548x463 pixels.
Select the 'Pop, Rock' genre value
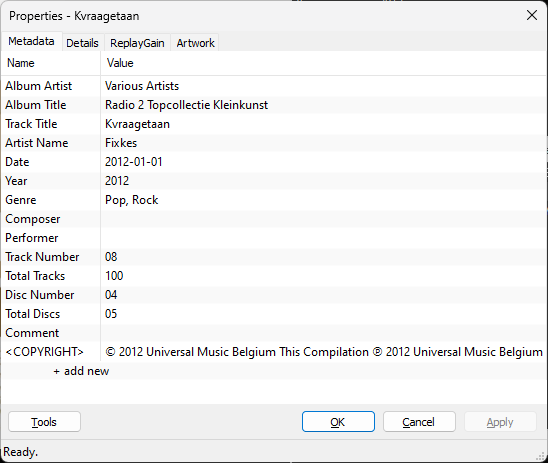[x=132, y=200]
